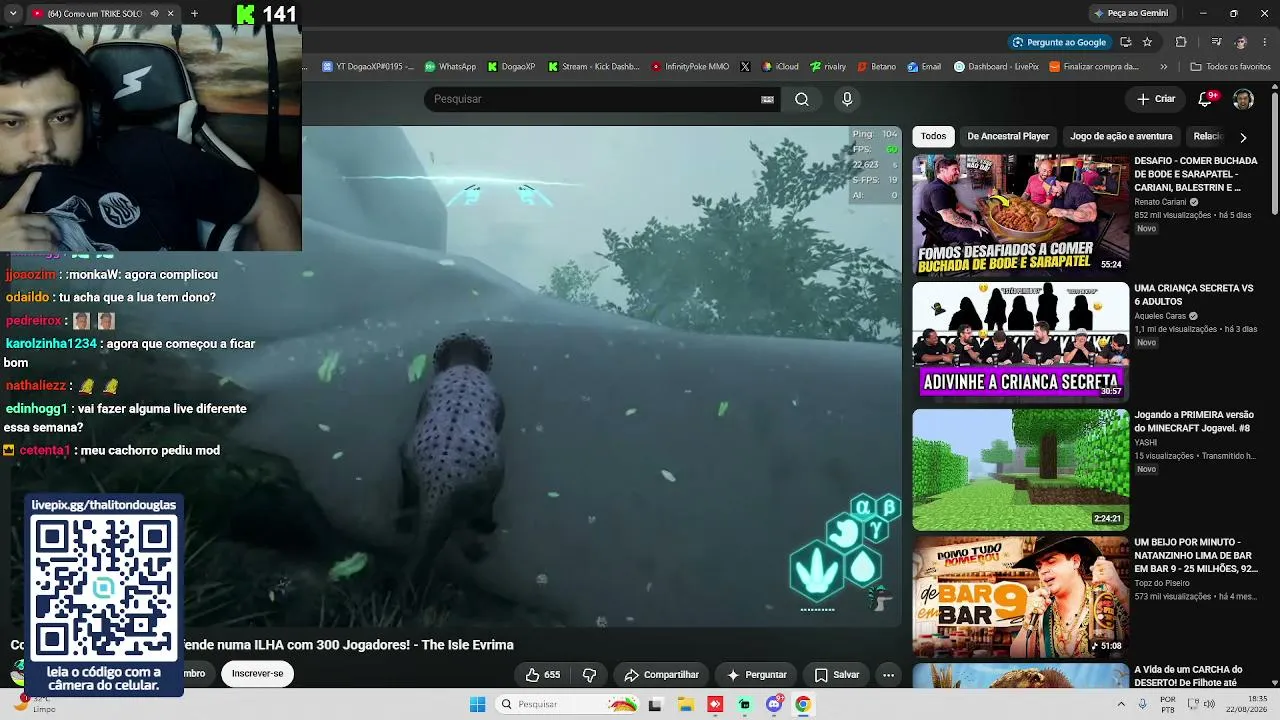Show more filter chips with the arrow
1280x720 pixels.
coord(1243,137)
